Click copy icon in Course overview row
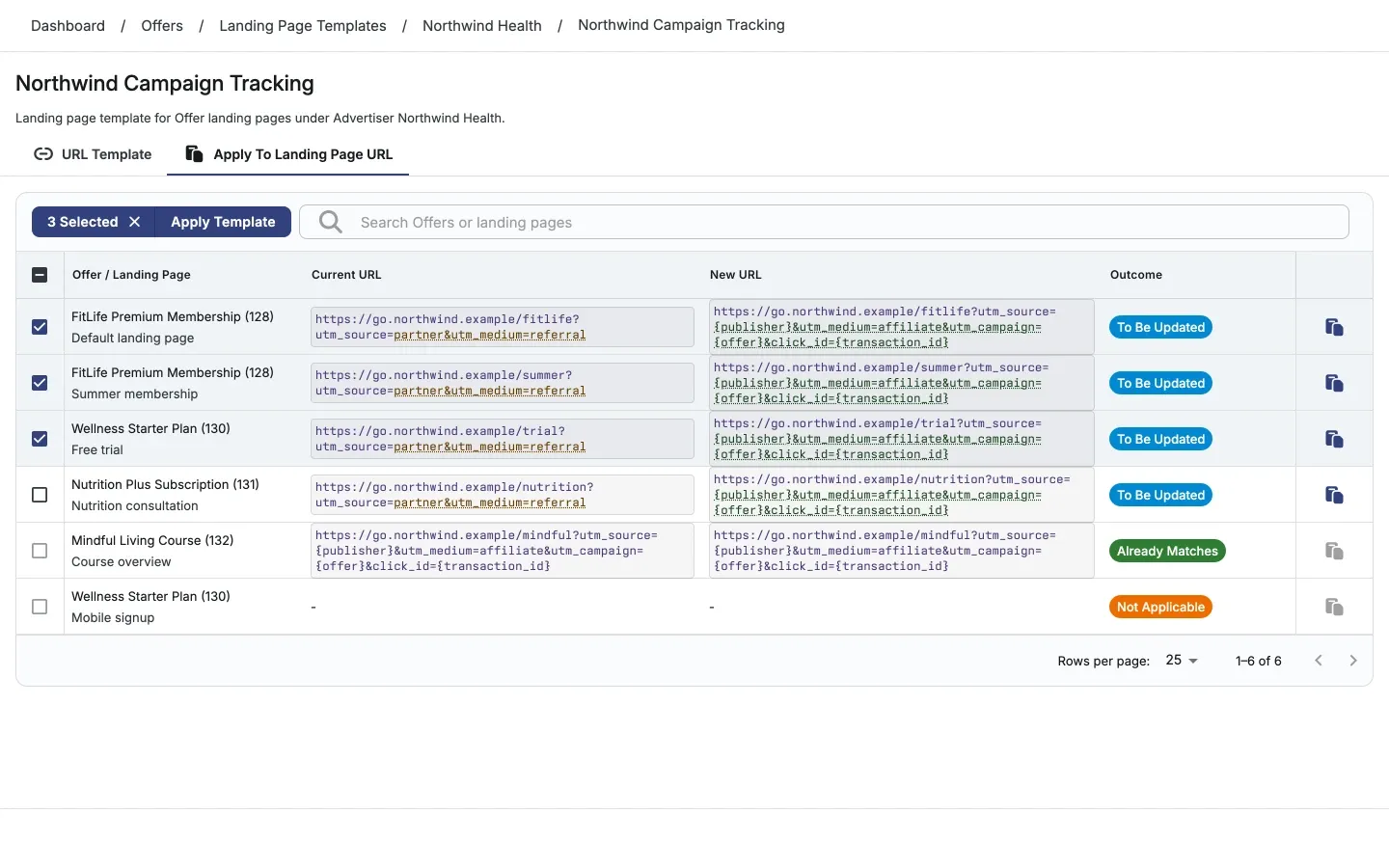Image resolution: width=1389 pixels, height=868 pixels. pyautogui.click(x=1334, y=551)
